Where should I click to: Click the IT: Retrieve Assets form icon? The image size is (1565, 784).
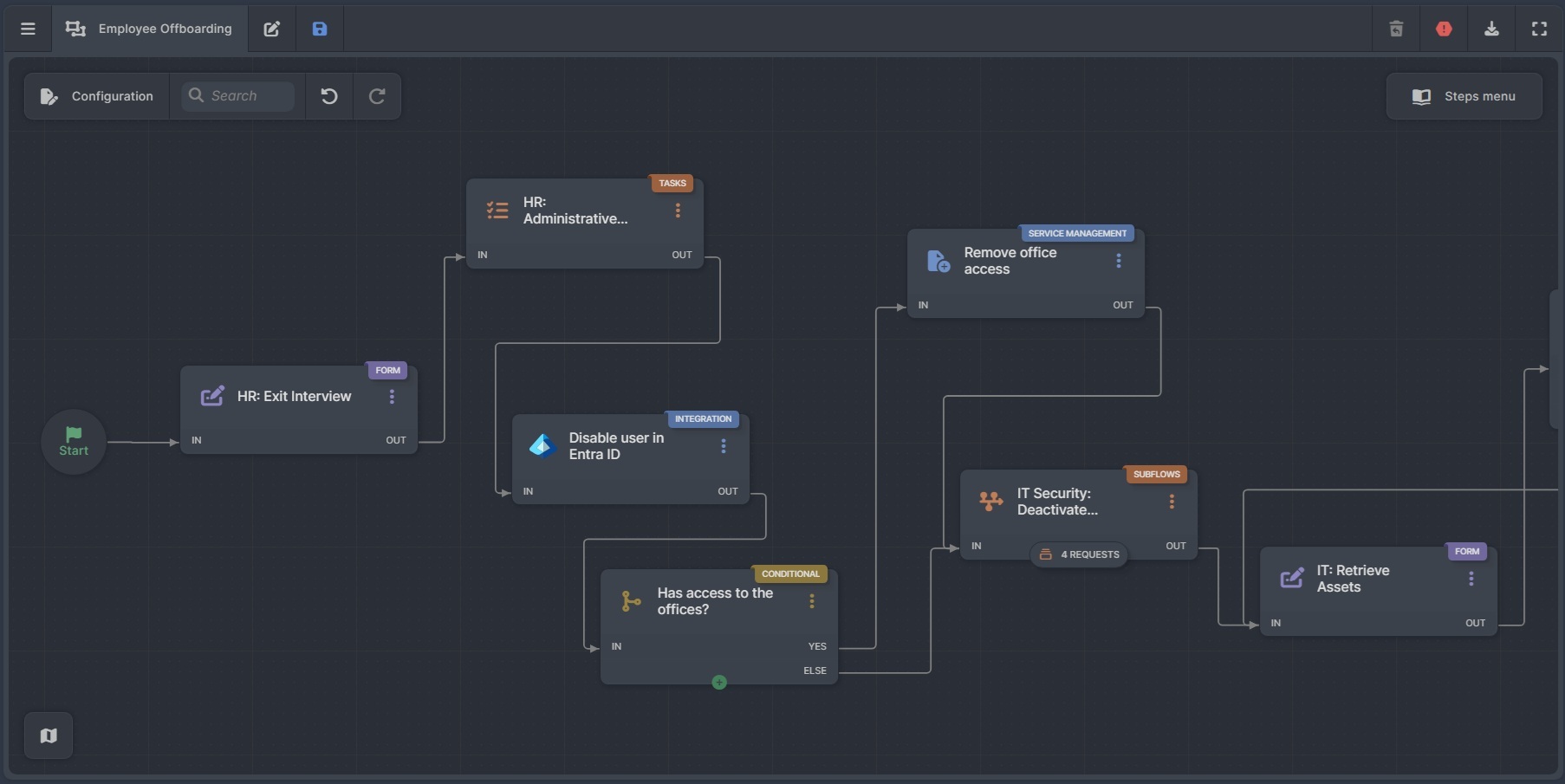pos(1292,578)
